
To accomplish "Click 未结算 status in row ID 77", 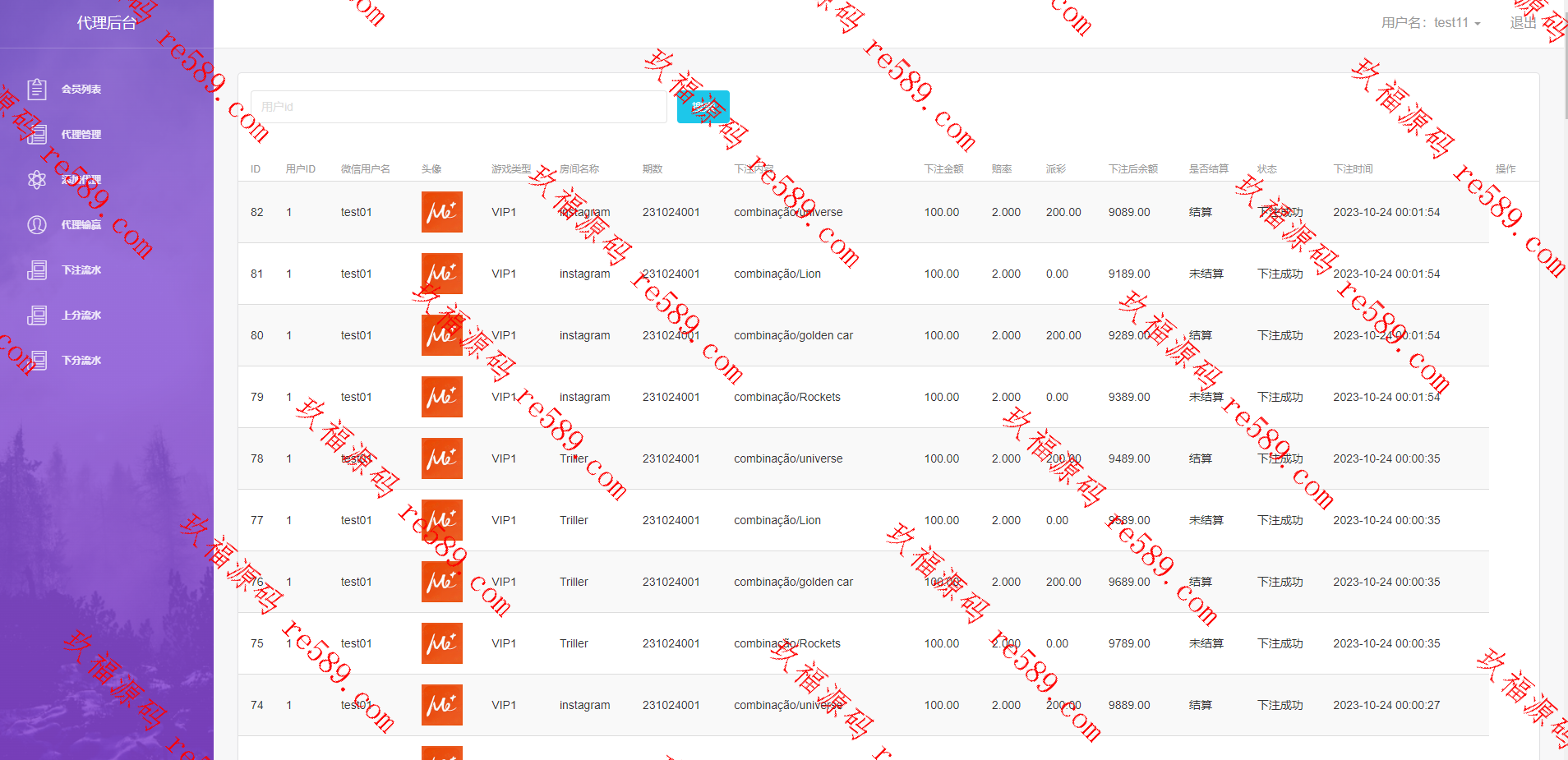I will (x=1206, y=520).
